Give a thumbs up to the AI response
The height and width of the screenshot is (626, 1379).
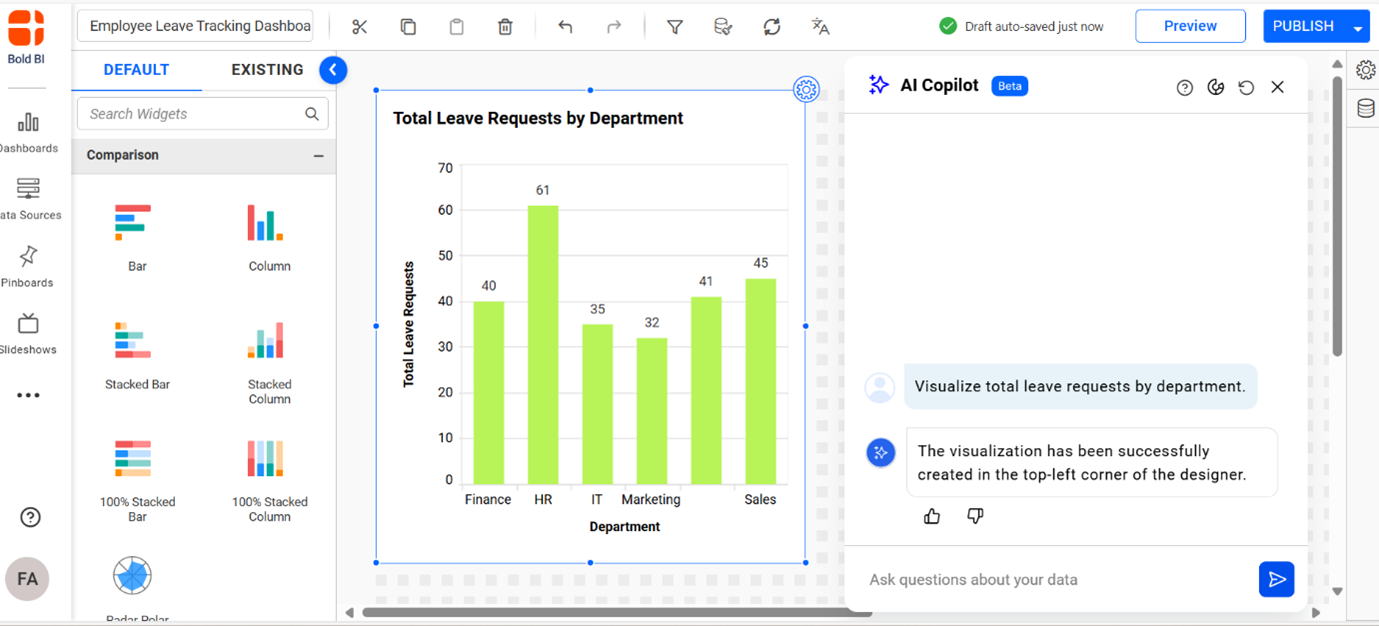click(931, 515)
